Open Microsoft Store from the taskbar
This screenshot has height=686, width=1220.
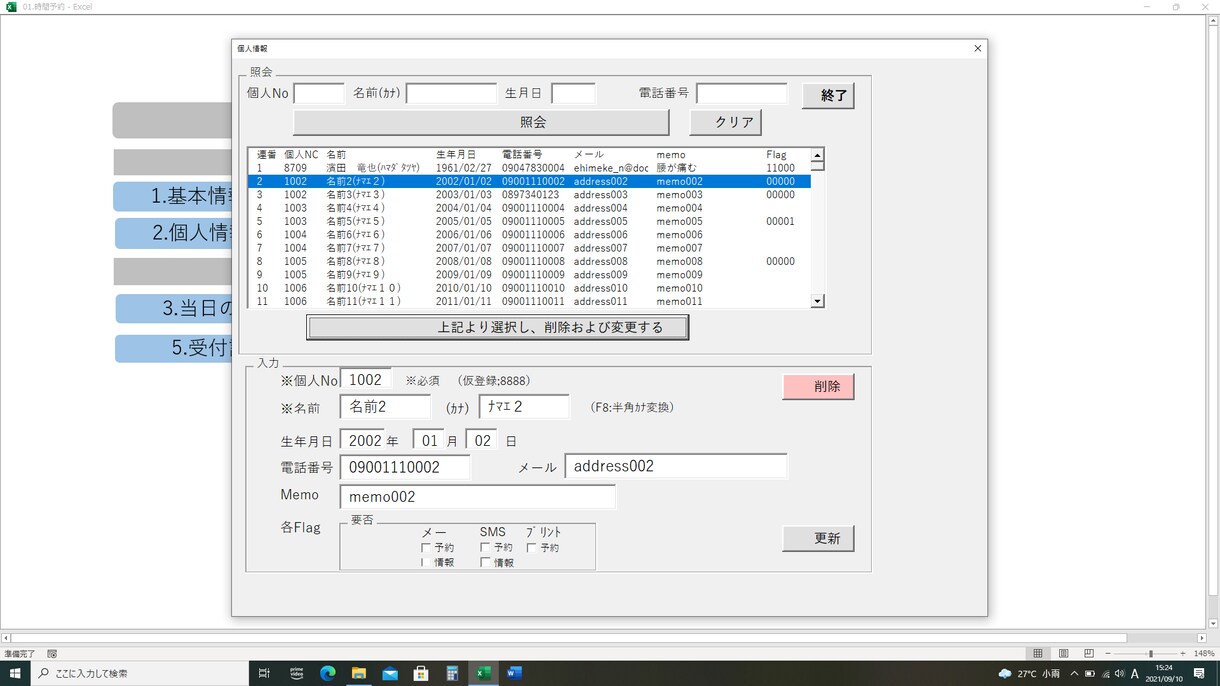pos(421,673)
